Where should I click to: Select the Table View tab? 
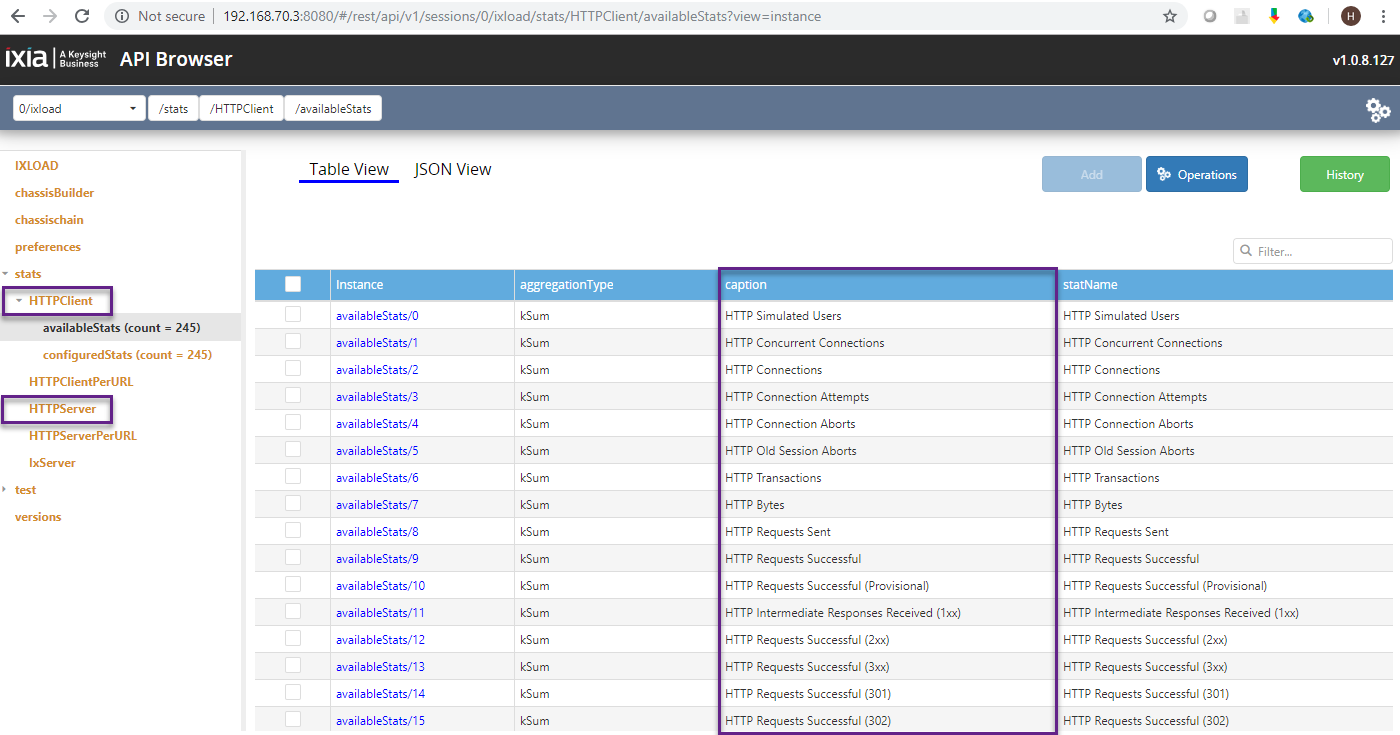pyautogui.click(x=349, y=169)
